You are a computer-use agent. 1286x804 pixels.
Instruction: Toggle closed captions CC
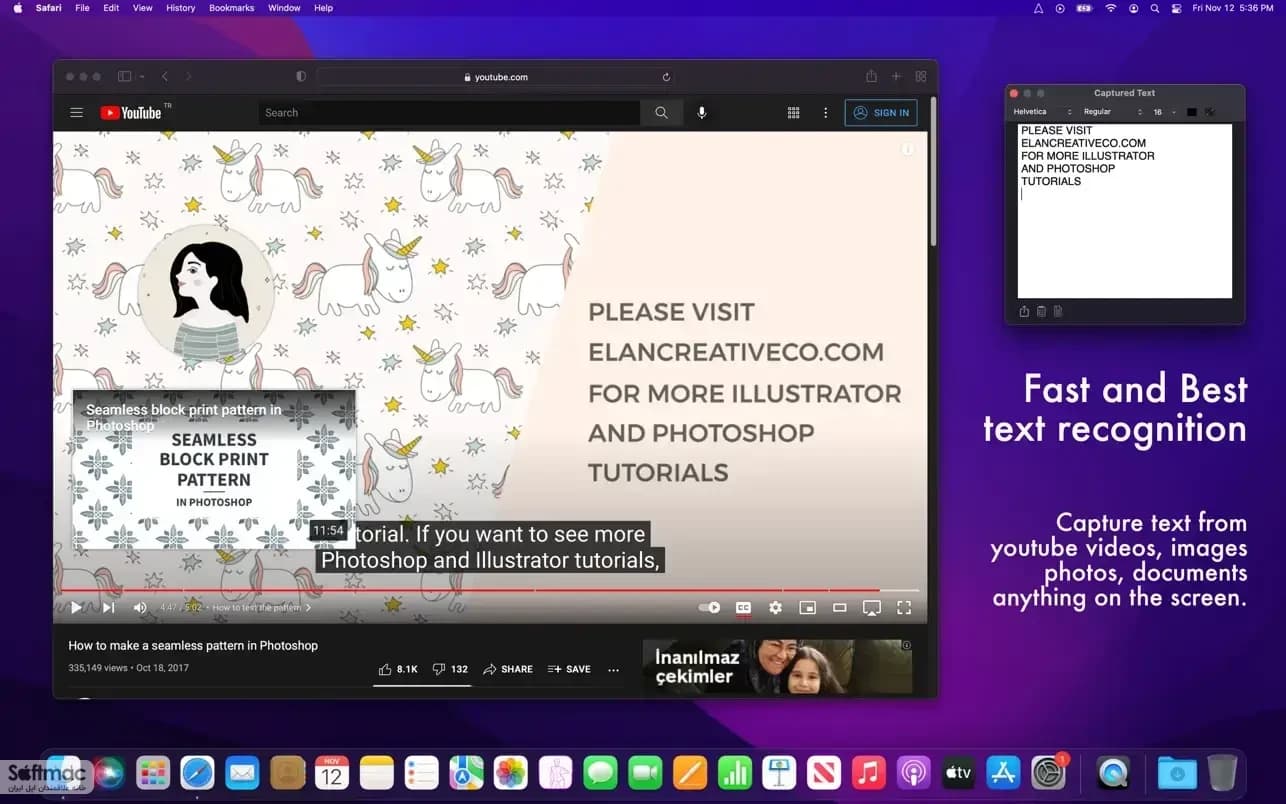743,607
